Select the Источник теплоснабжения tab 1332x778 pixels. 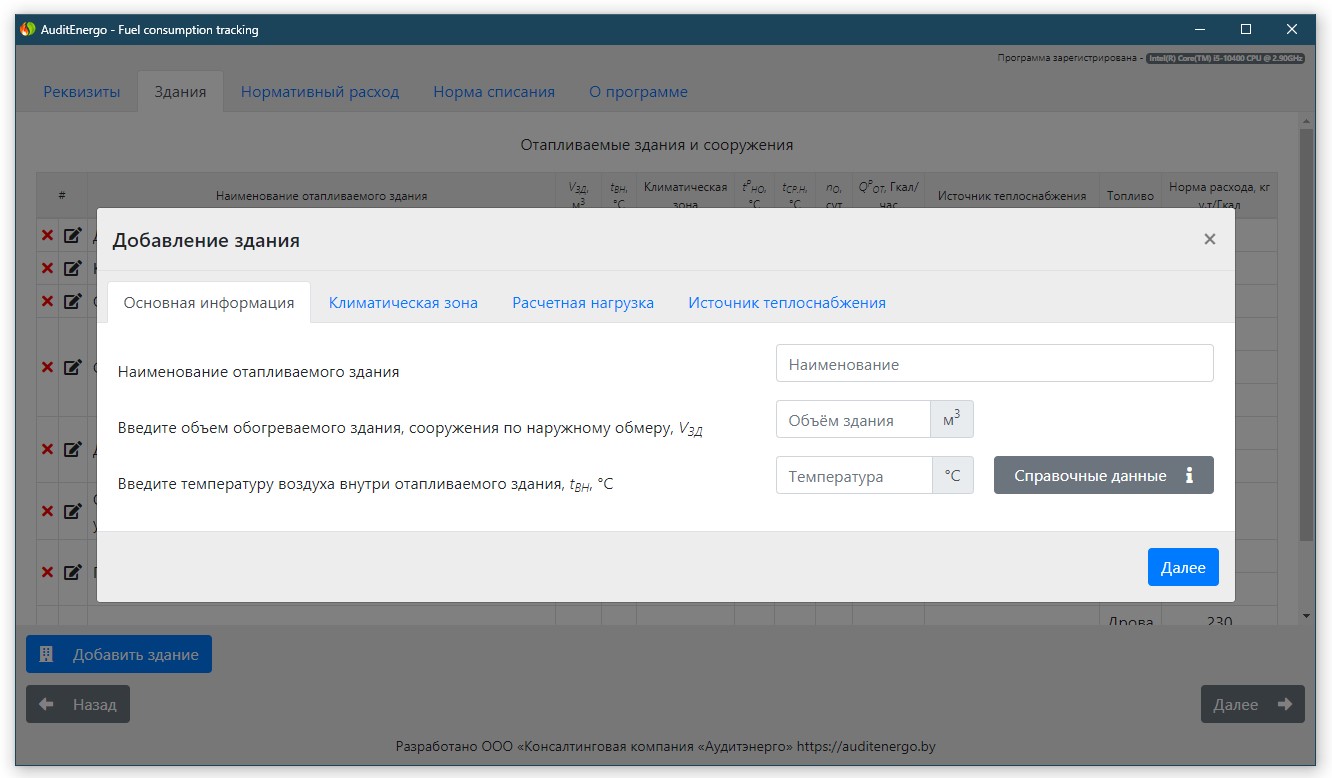pos(786,303)
